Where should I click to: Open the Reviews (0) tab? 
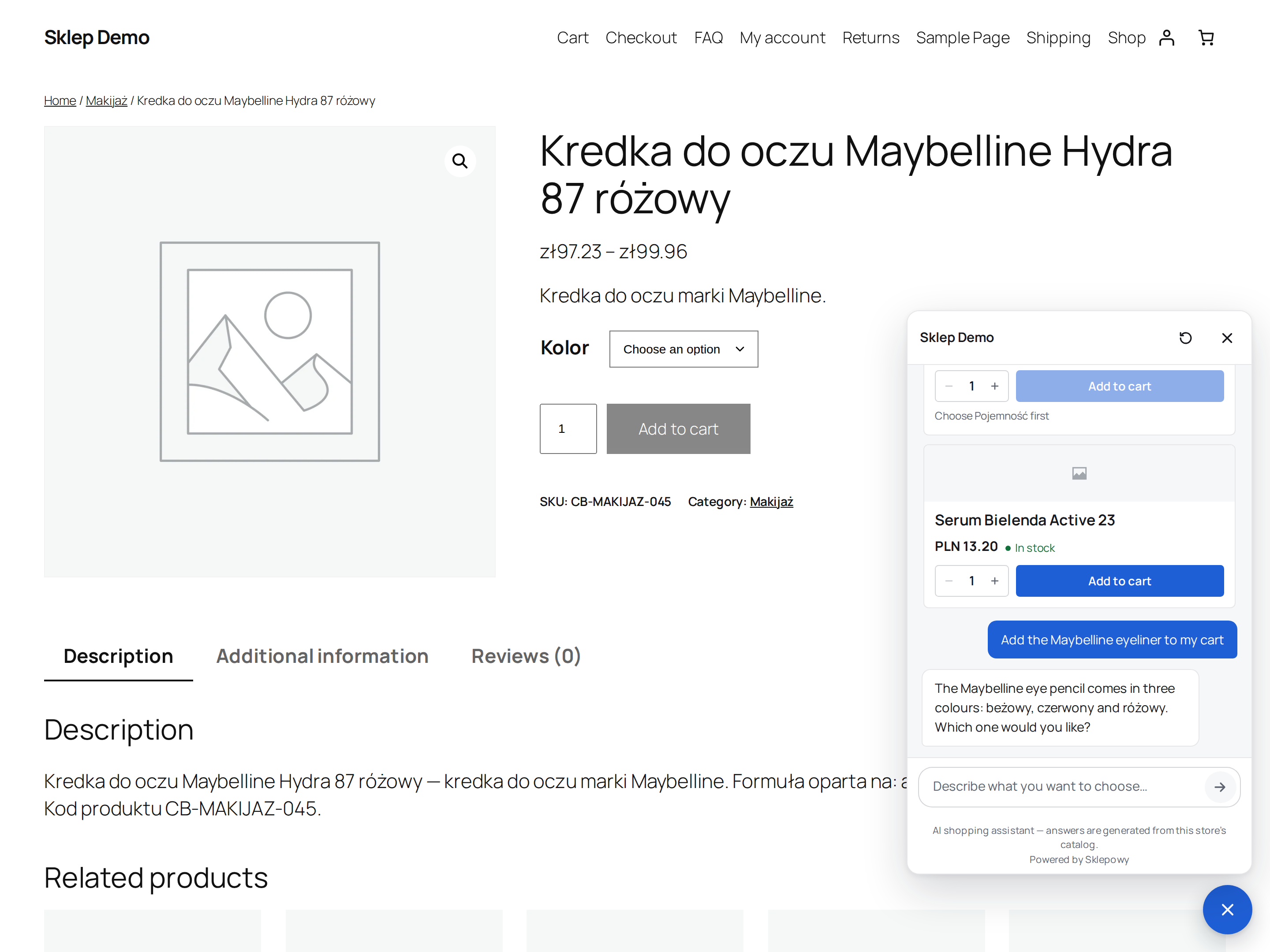click(x=526, y=656)
